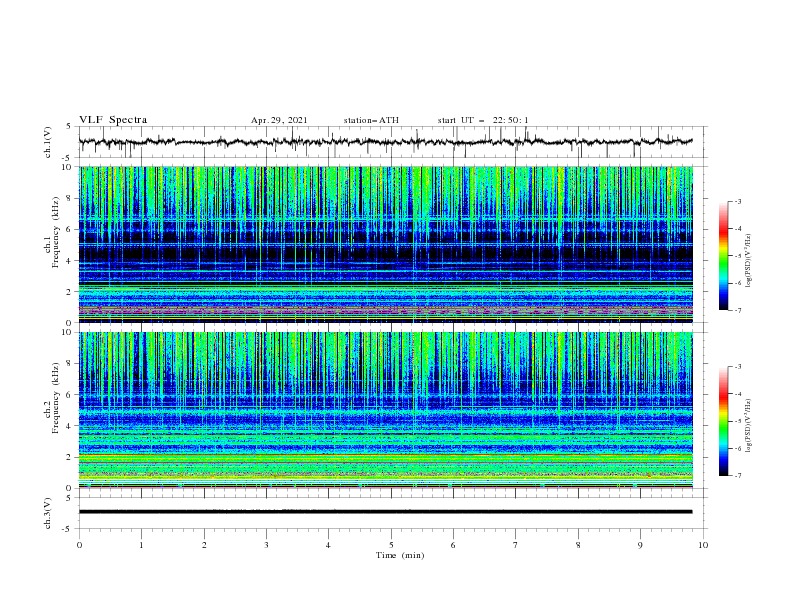Click time axis tick label "8"
792x612 pixels.
click(x=578, y=545)
